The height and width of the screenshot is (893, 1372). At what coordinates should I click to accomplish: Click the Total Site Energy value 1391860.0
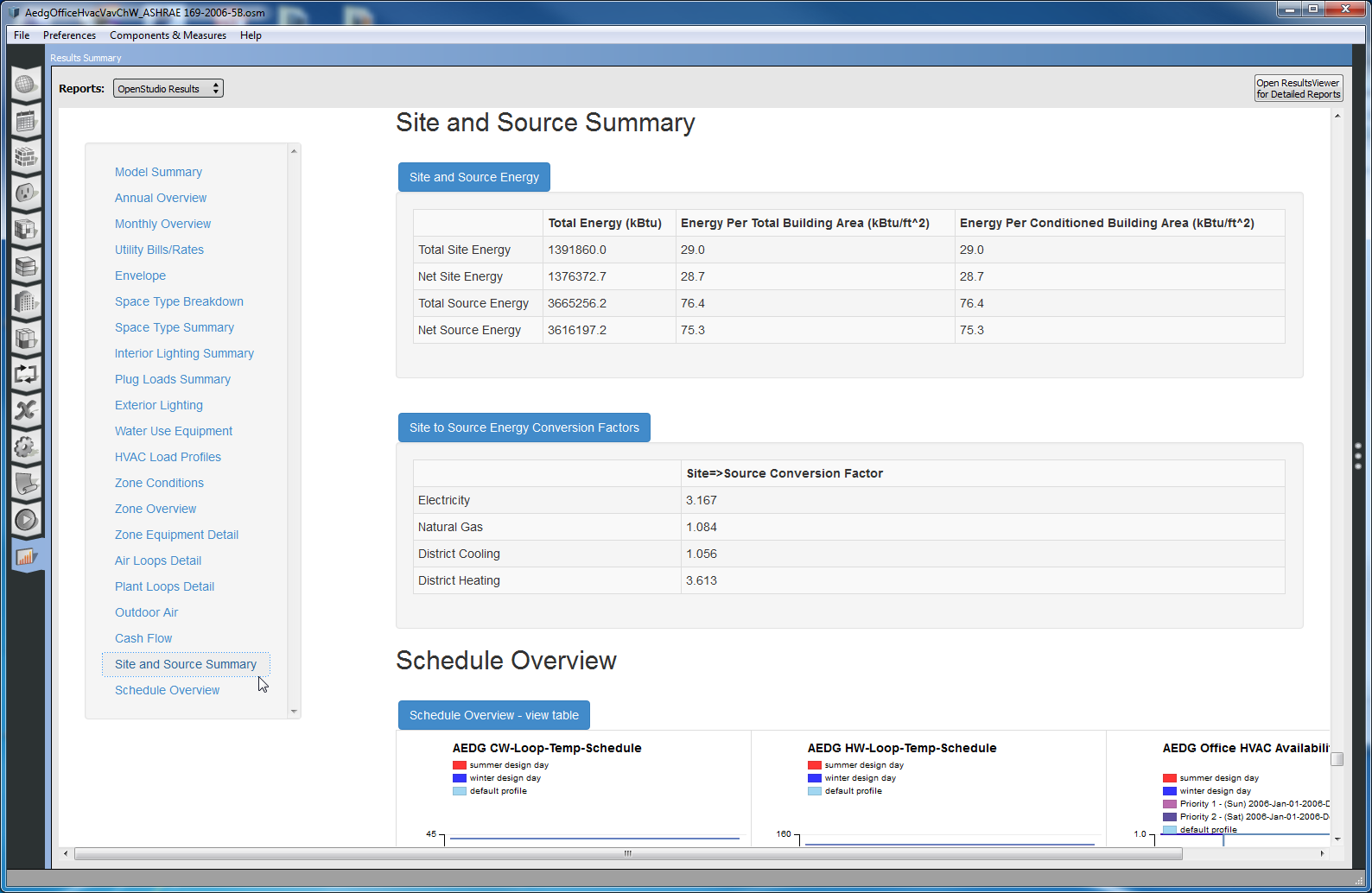(577, 250)
